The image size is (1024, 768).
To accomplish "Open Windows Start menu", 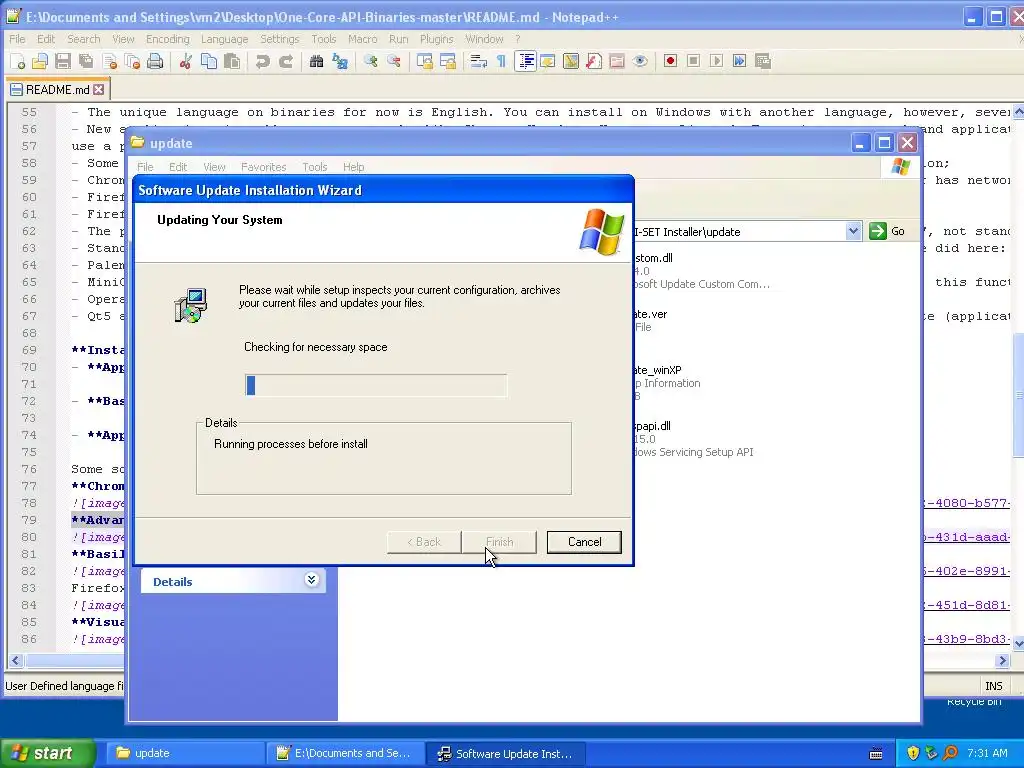I will point(48,754).
